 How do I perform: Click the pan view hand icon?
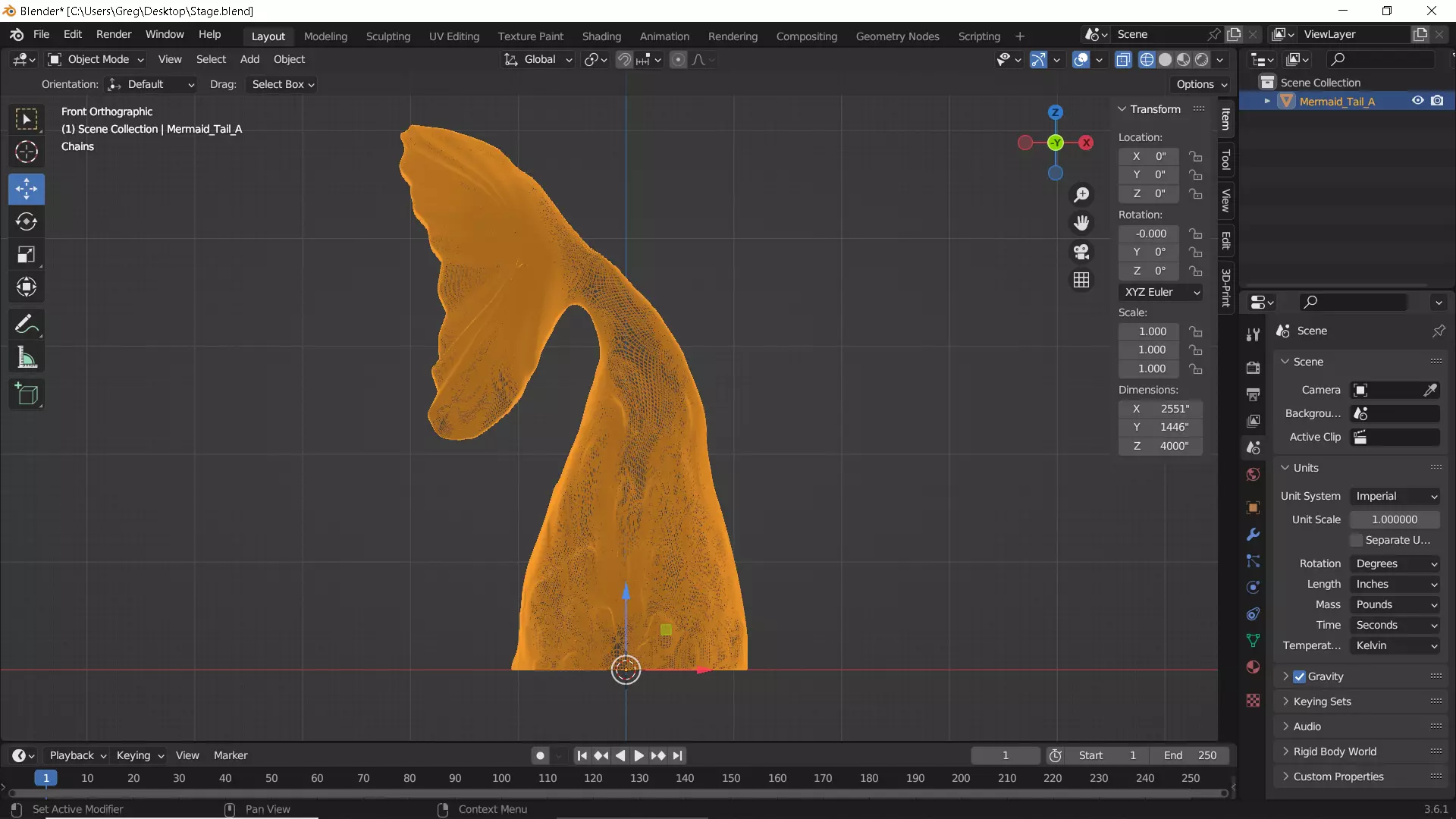coord(1081,223)
